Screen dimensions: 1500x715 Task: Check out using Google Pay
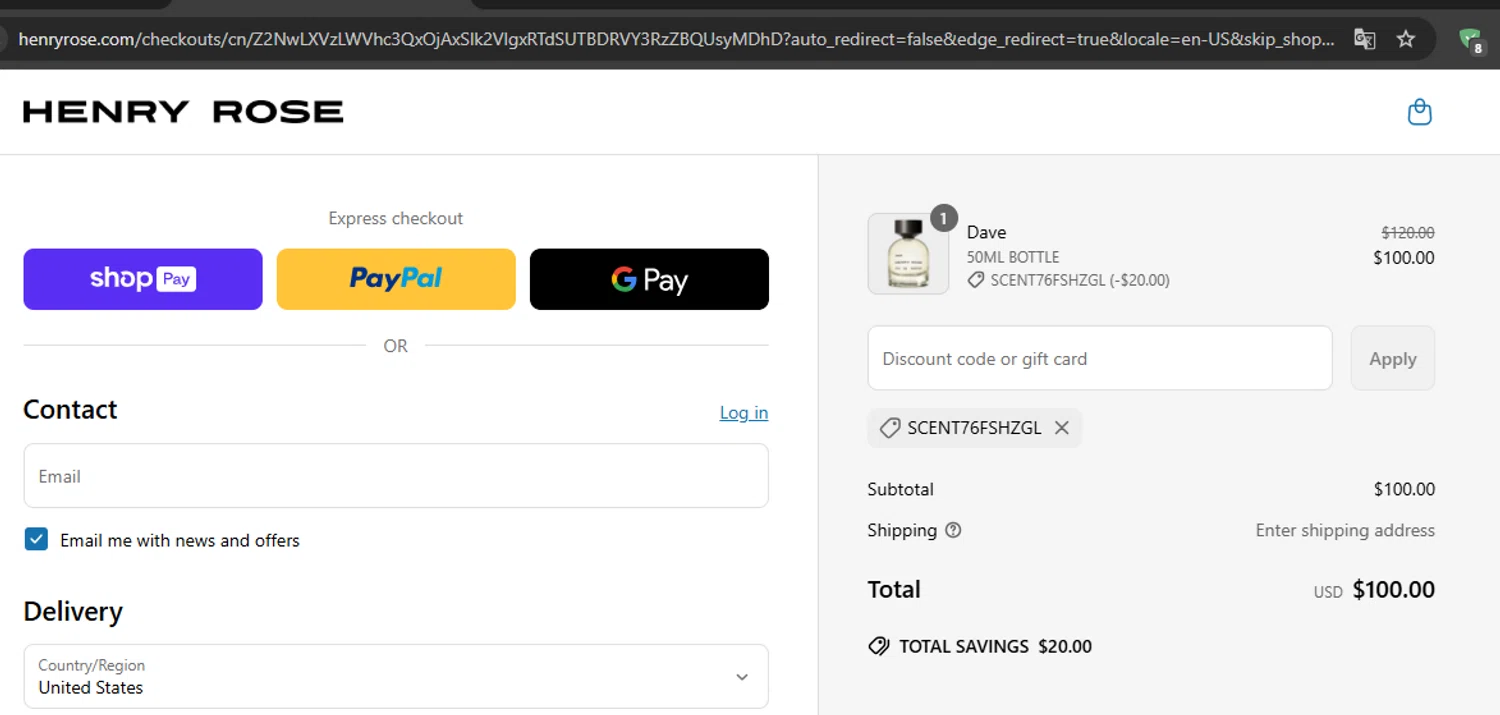click(x=649, y=279)
